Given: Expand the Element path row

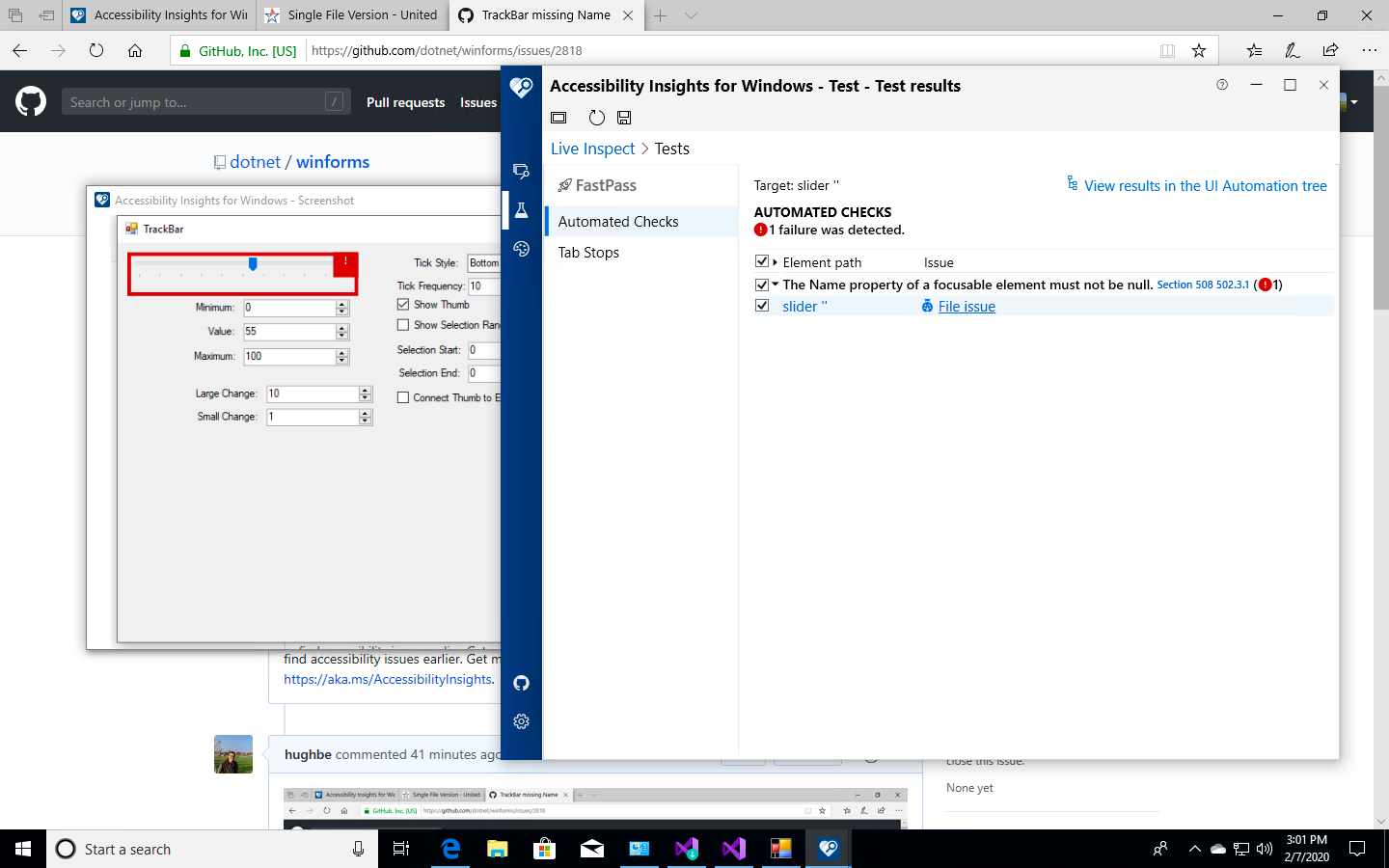Looking at the screenshot, I should click(773, 261).
